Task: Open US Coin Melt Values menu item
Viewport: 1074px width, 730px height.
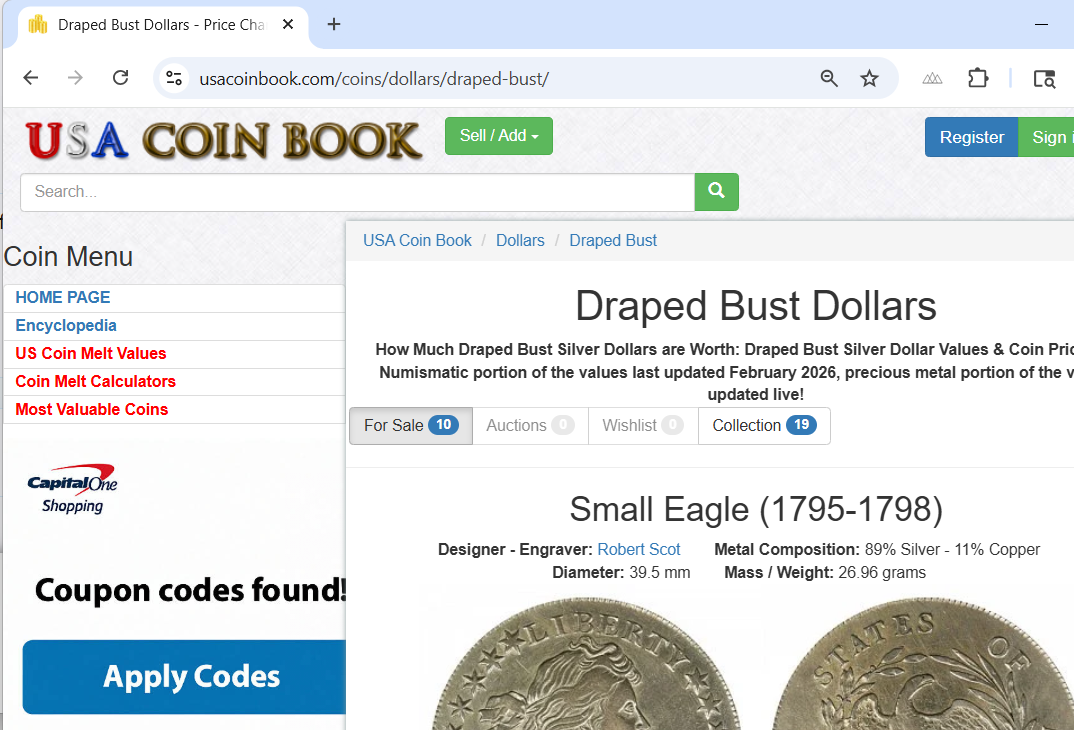Action: [x=91, y=353]
